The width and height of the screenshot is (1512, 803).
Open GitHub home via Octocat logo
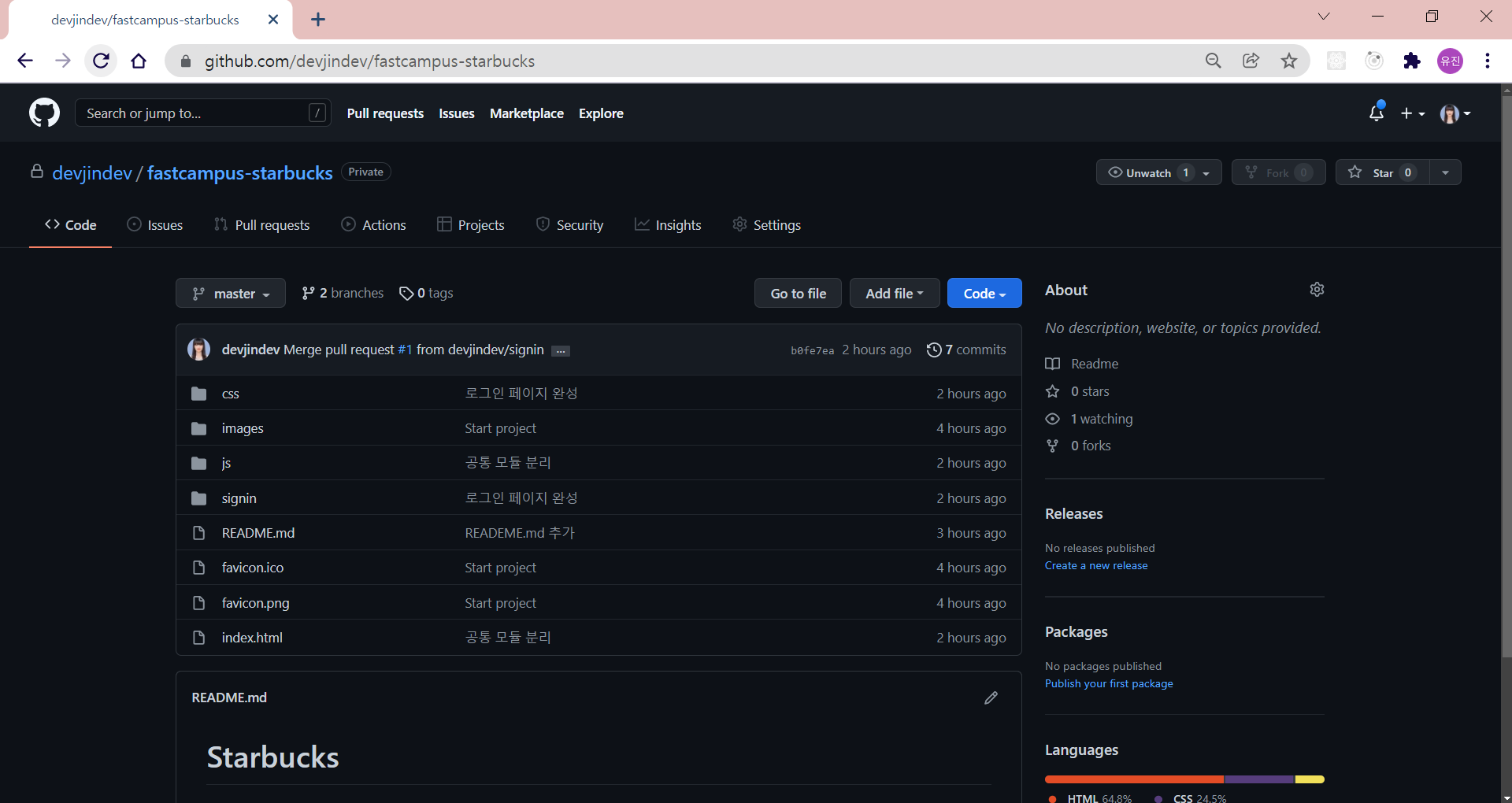[44, 113]
